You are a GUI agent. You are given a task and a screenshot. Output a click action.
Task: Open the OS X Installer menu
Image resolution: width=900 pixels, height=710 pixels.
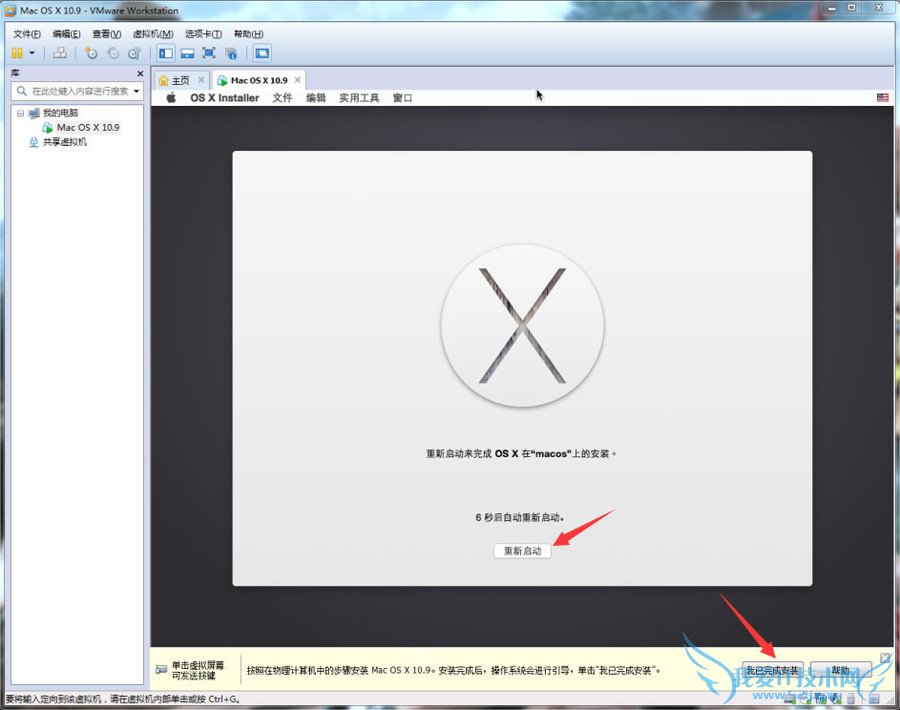click(224, 98)
